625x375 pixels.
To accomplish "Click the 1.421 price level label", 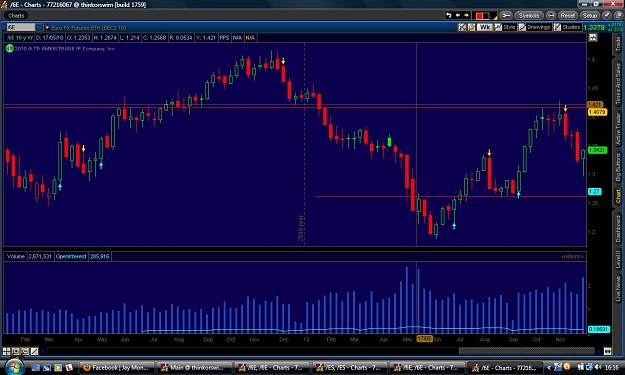I will (x=595, y=104).
